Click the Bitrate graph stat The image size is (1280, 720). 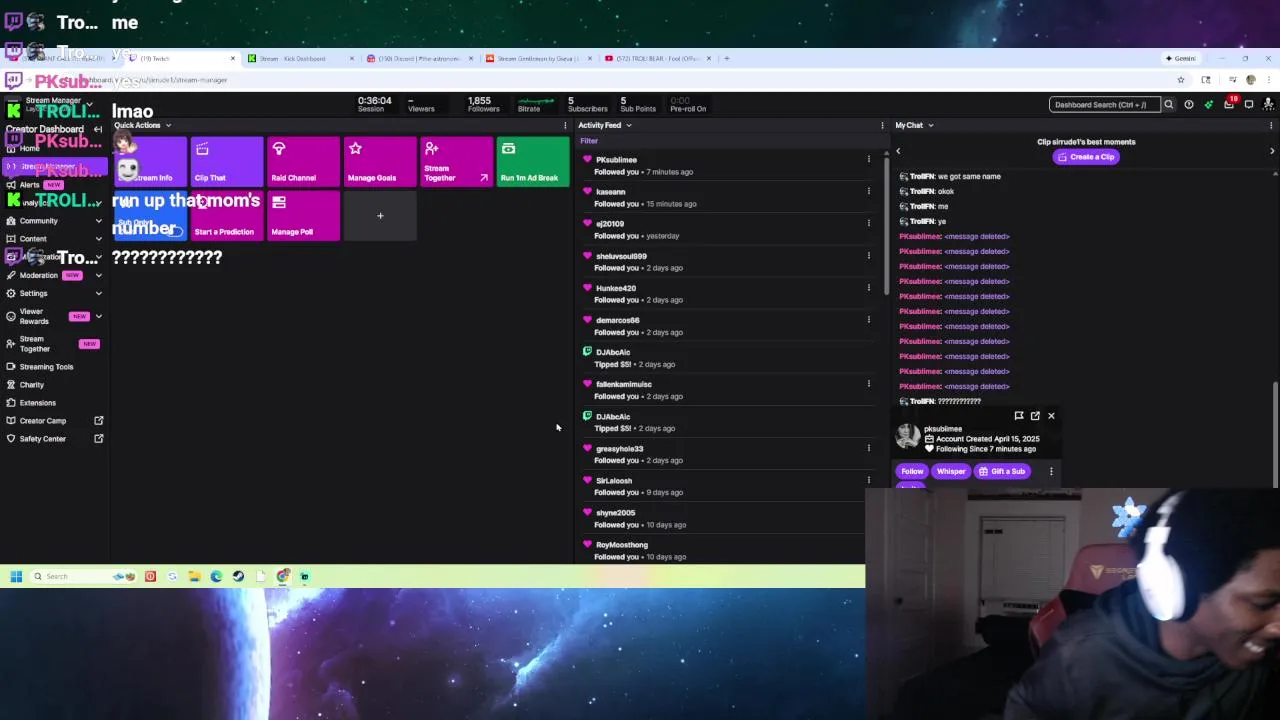pyautogui.click(x=536, y=104)
